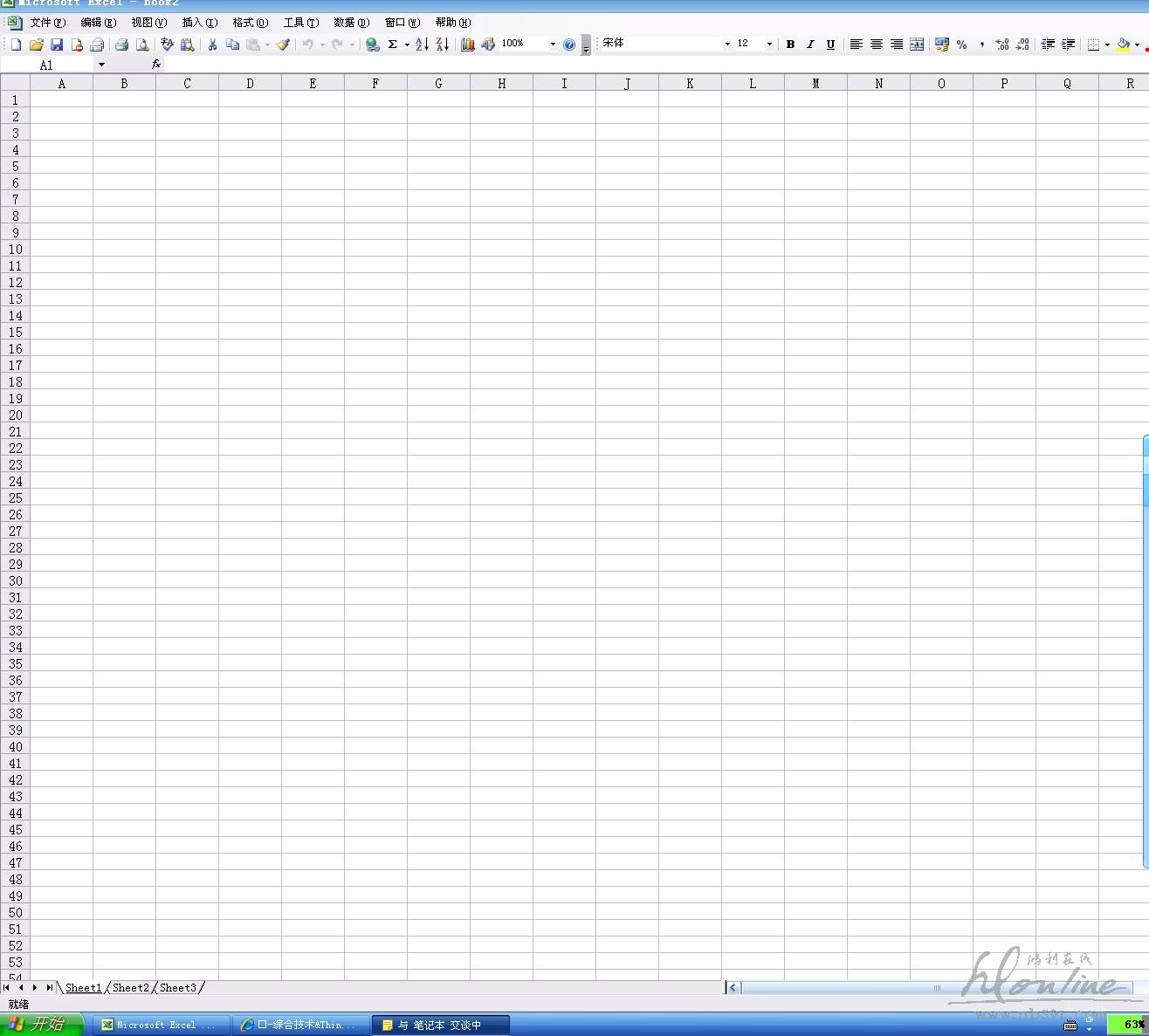Screen dimensions: 1149x1036
Task: Create a new blank workbook
Action: pos(16,45)
